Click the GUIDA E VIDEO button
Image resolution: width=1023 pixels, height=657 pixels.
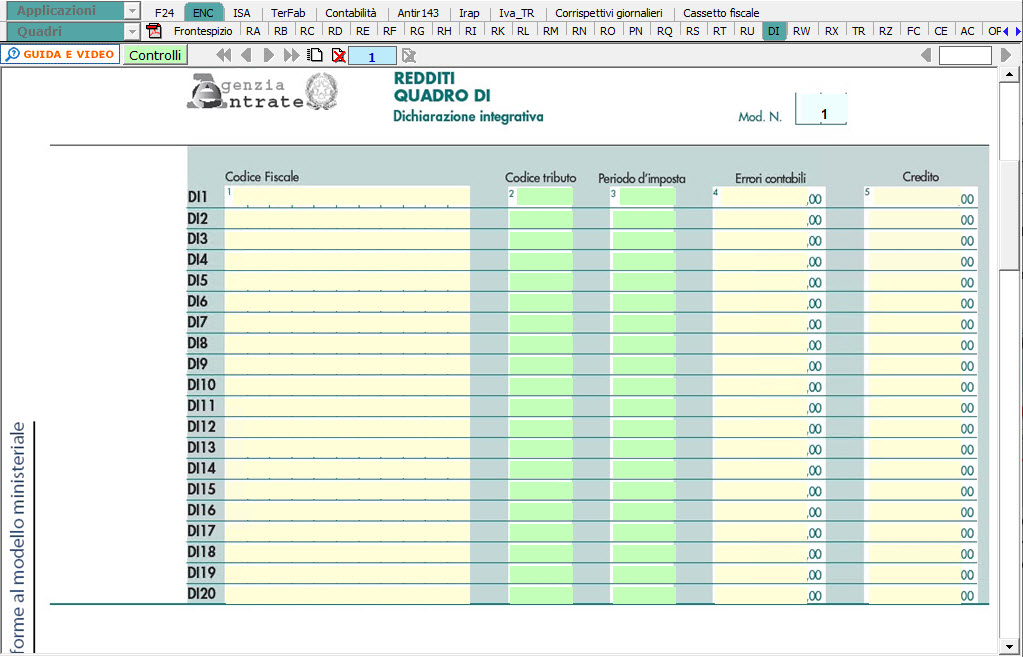[61, 55]
